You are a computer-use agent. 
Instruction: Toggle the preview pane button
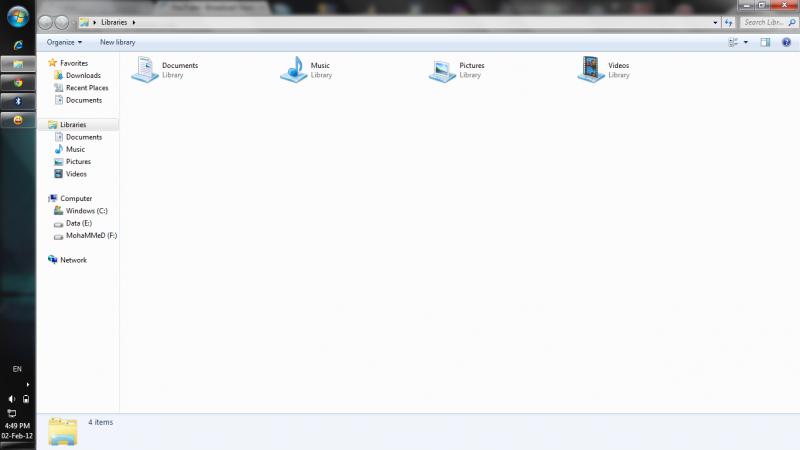[765, 42]
